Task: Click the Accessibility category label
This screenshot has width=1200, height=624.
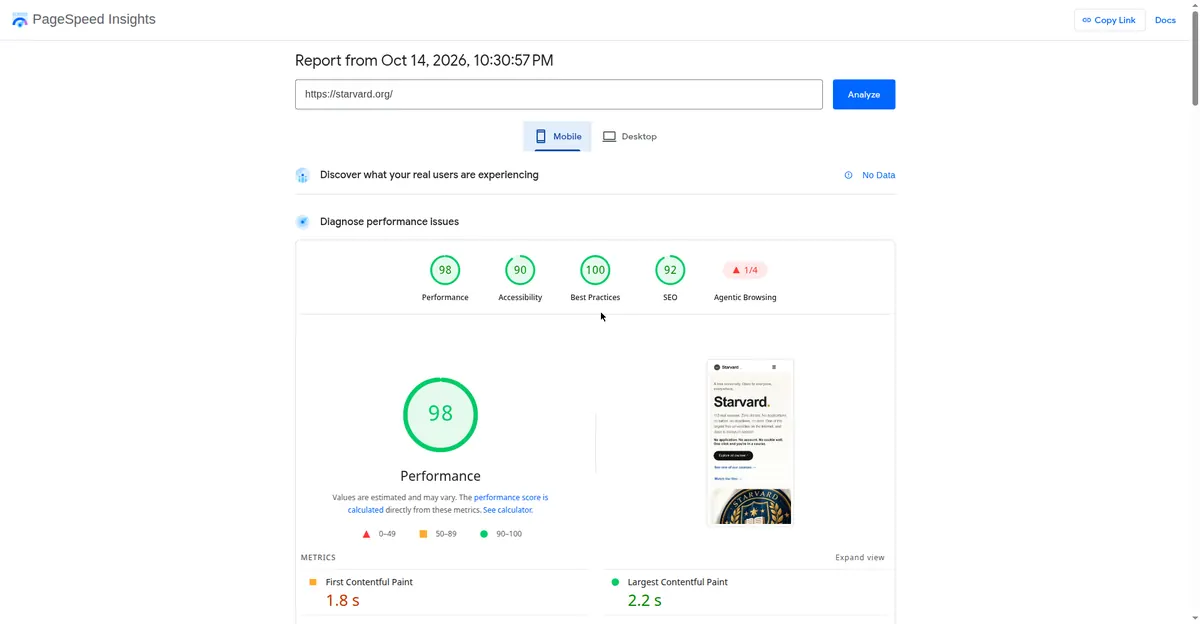Action: 520,297
